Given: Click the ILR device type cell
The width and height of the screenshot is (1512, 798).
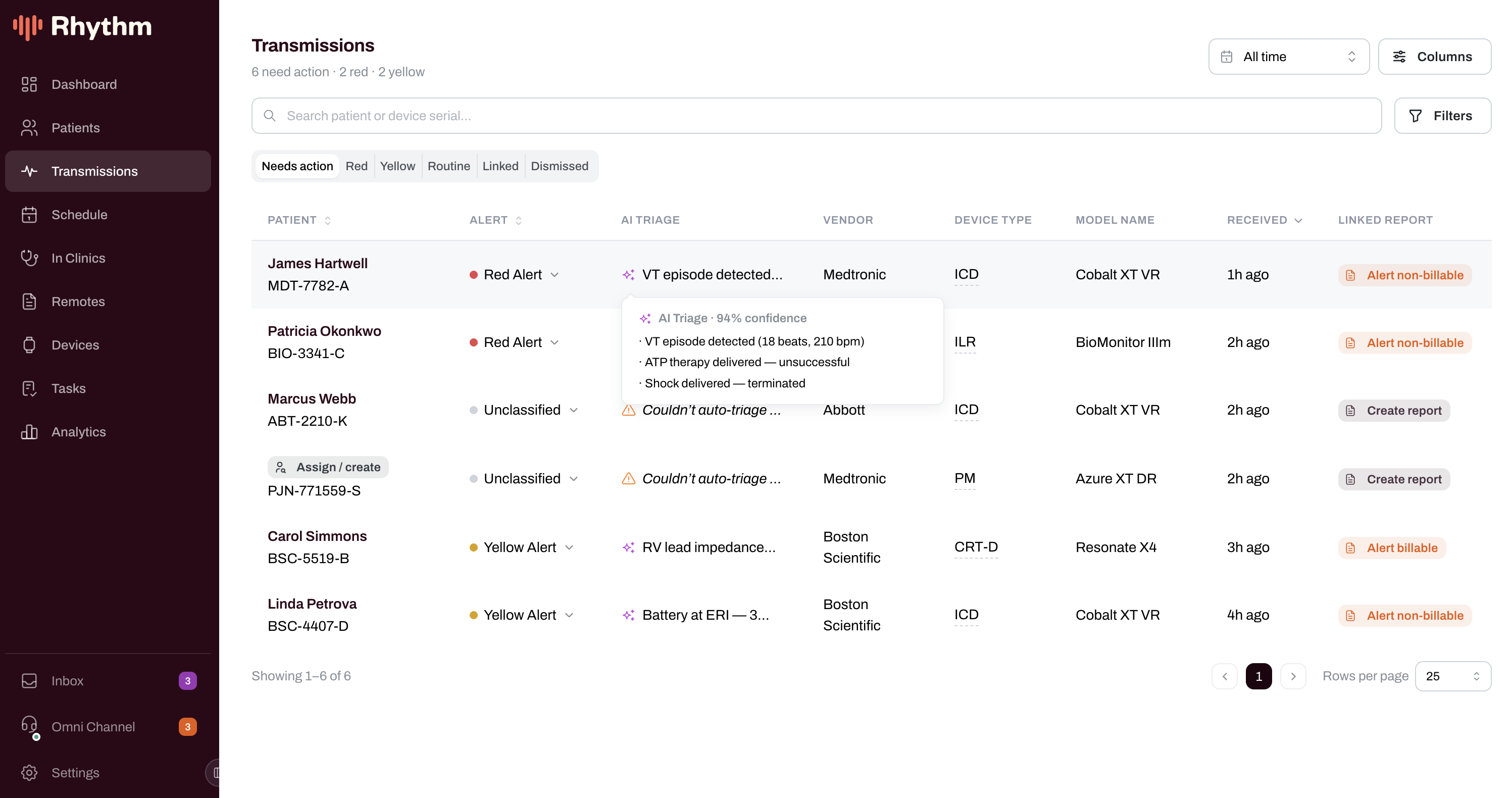Looking at the screenshot, I should click(x=965, y=342).
